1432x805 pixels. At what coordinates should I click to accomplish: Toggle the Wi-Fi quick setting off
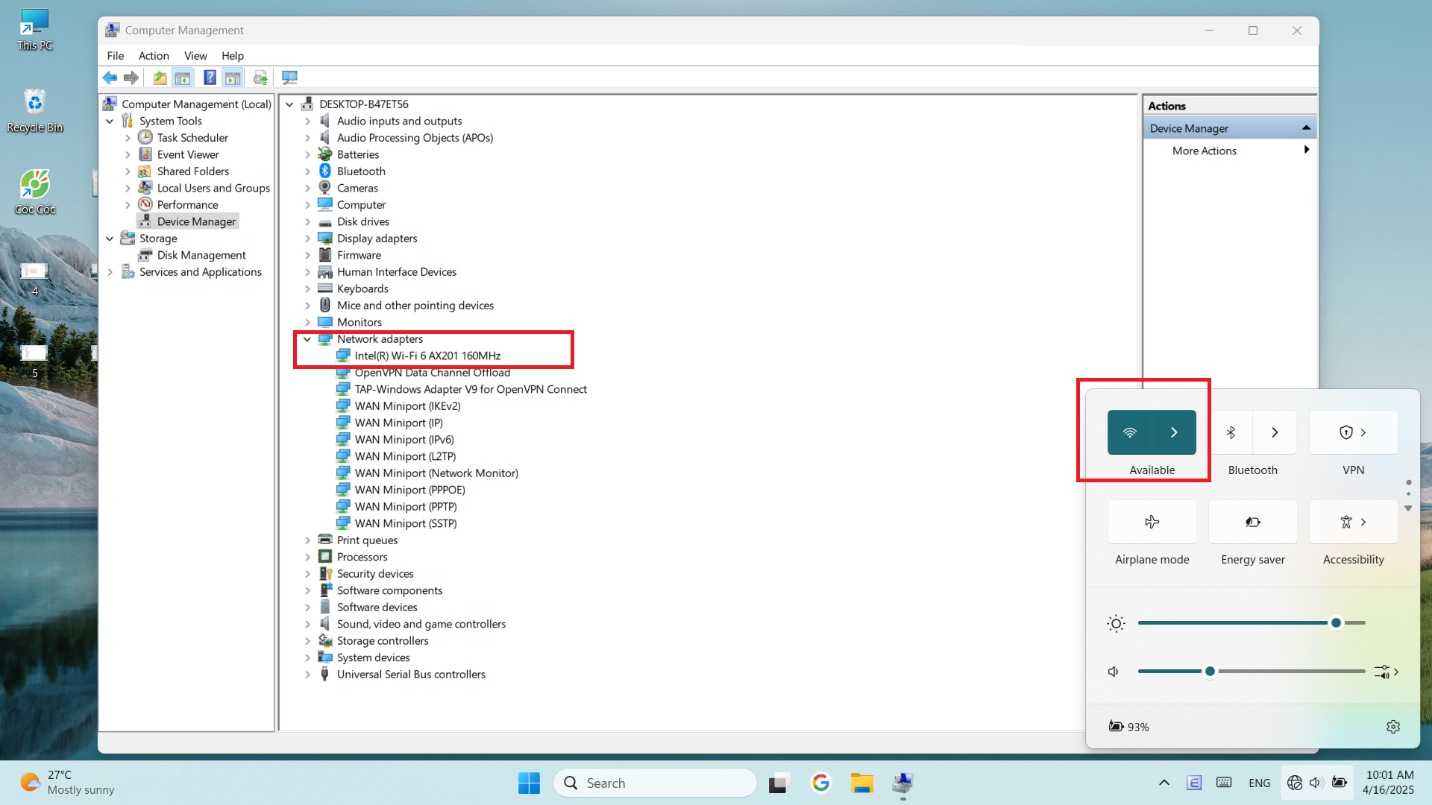[1130, 433]
